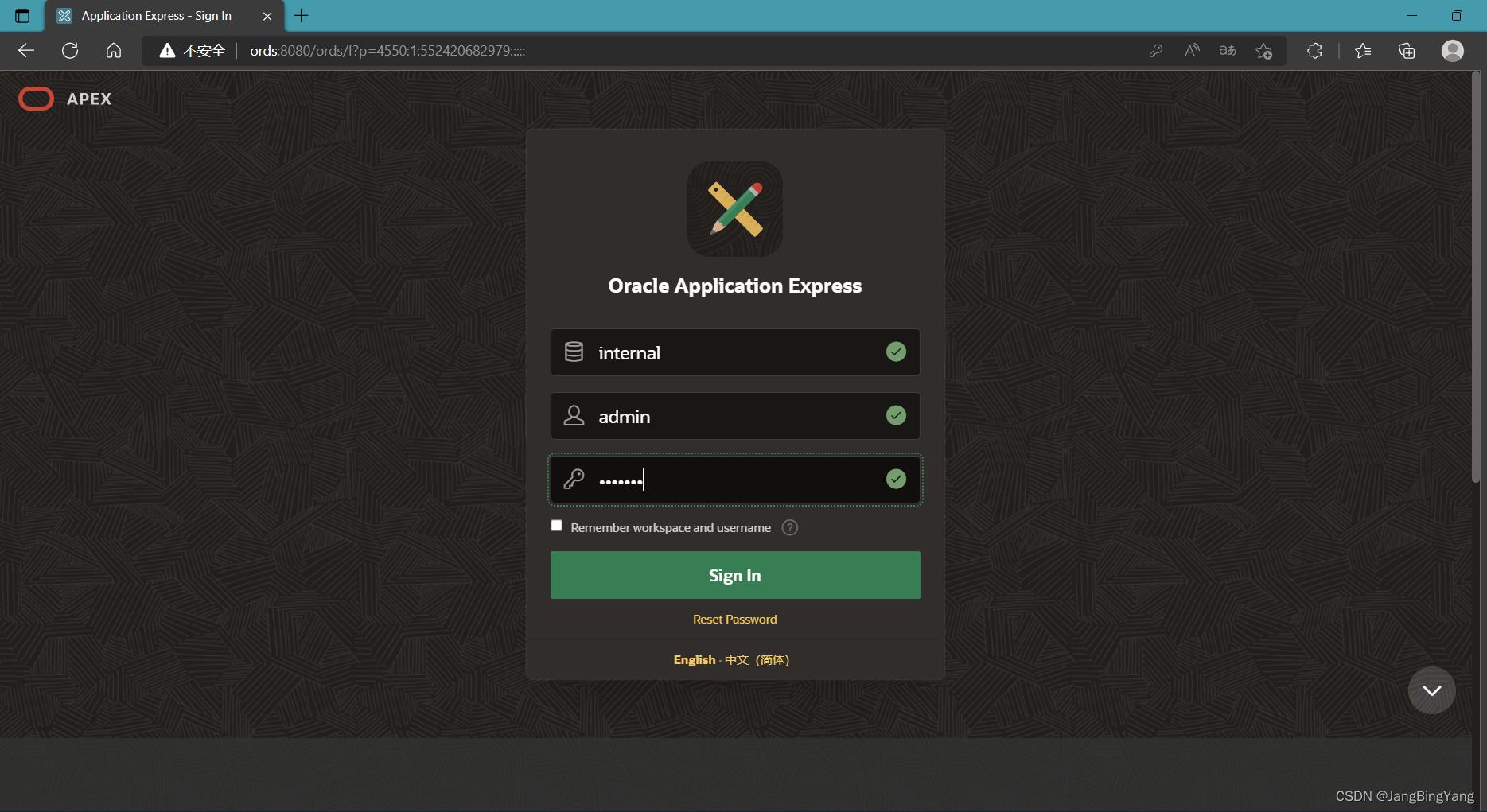
Task: Open the Reset Password link
Action: [734, 620]
